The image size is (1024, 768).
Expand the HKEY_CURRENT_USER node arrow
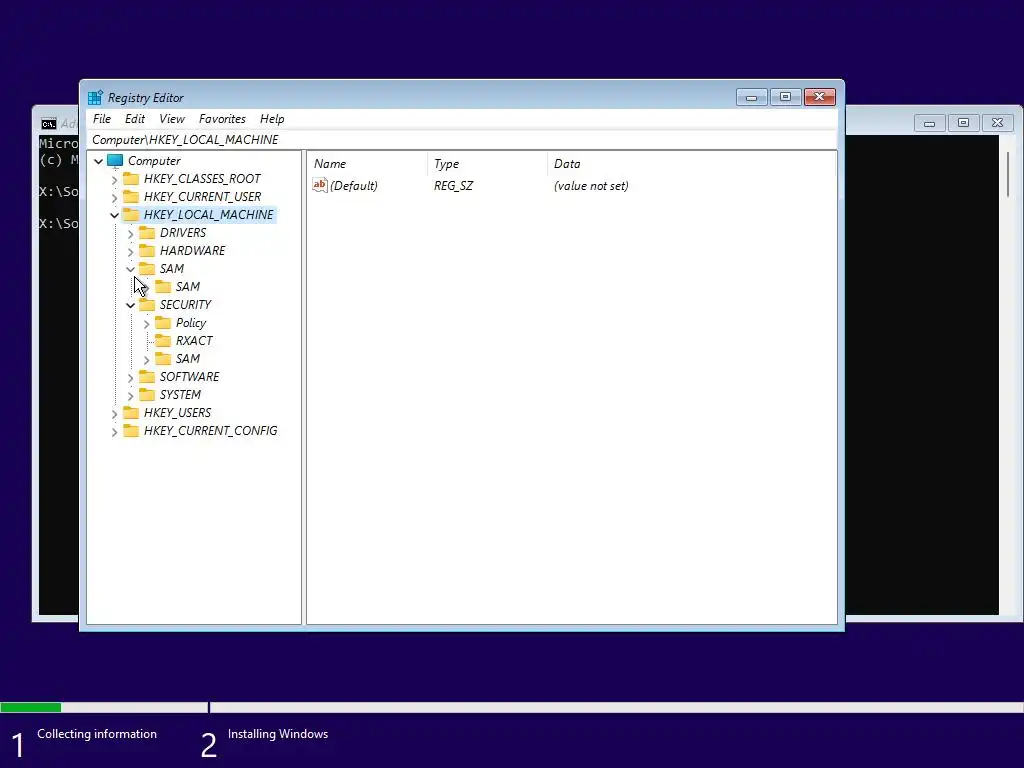click(114, 197)
